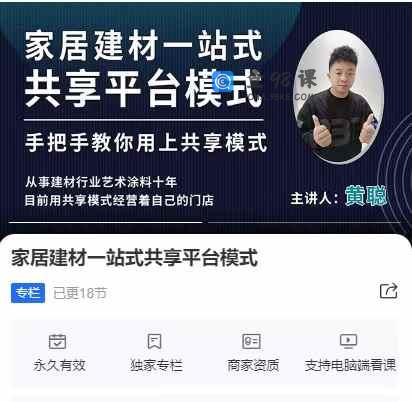
Task: Click the bookmark icon above 独家专栏
Action: click(154, 341)
